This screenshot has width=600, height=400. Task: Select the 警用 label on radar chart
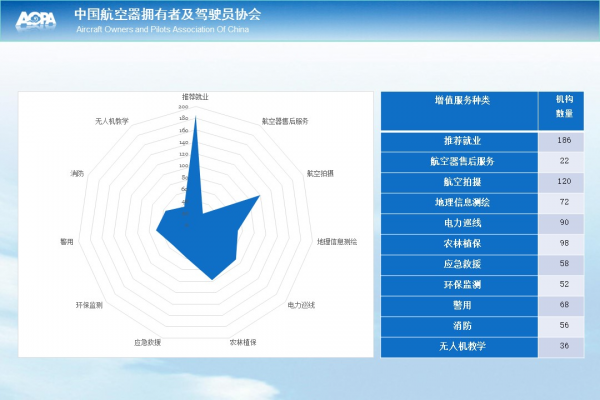click(67, 242)
